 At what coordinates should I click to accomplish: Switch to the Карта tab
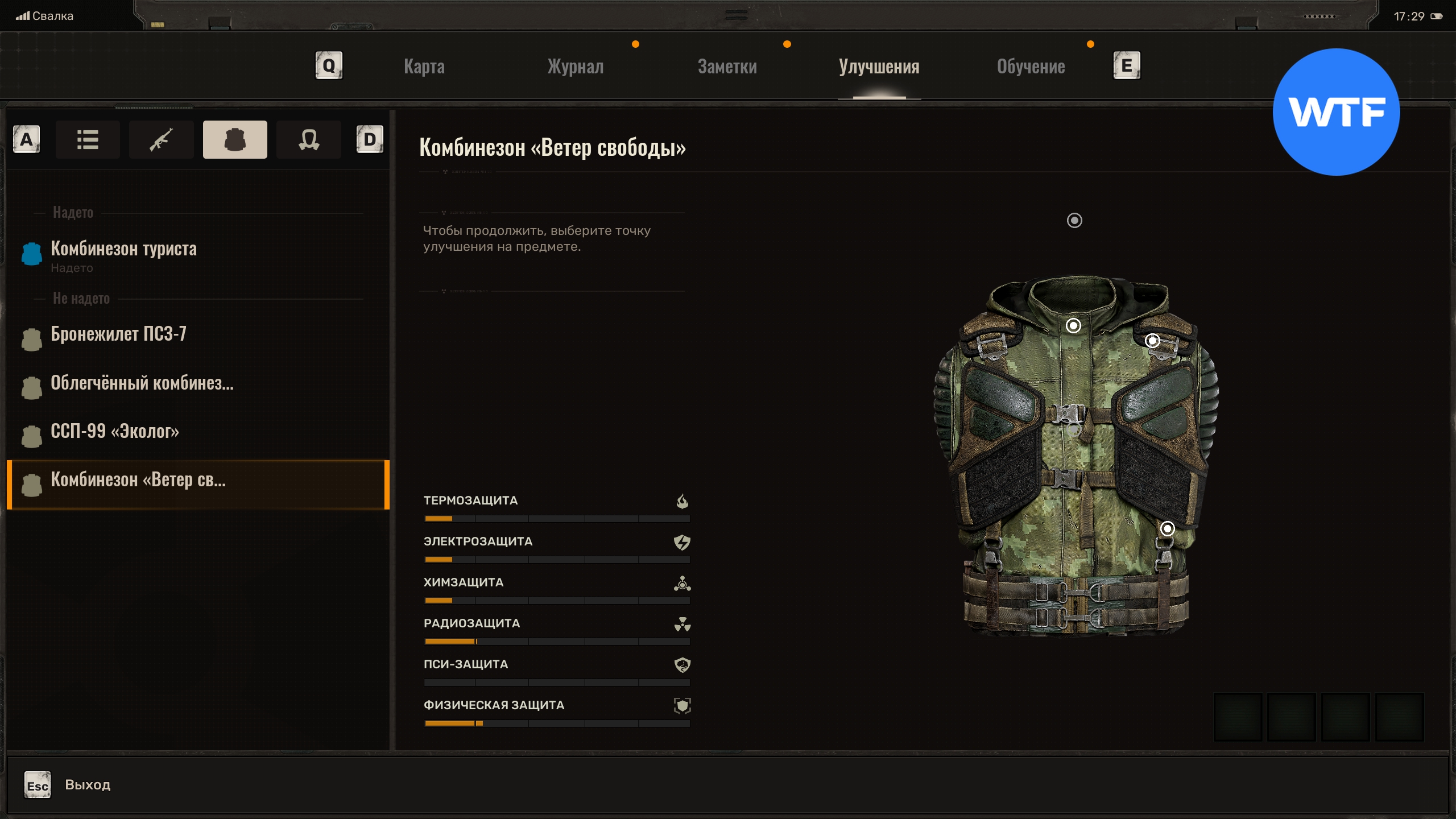click(424, 67)
